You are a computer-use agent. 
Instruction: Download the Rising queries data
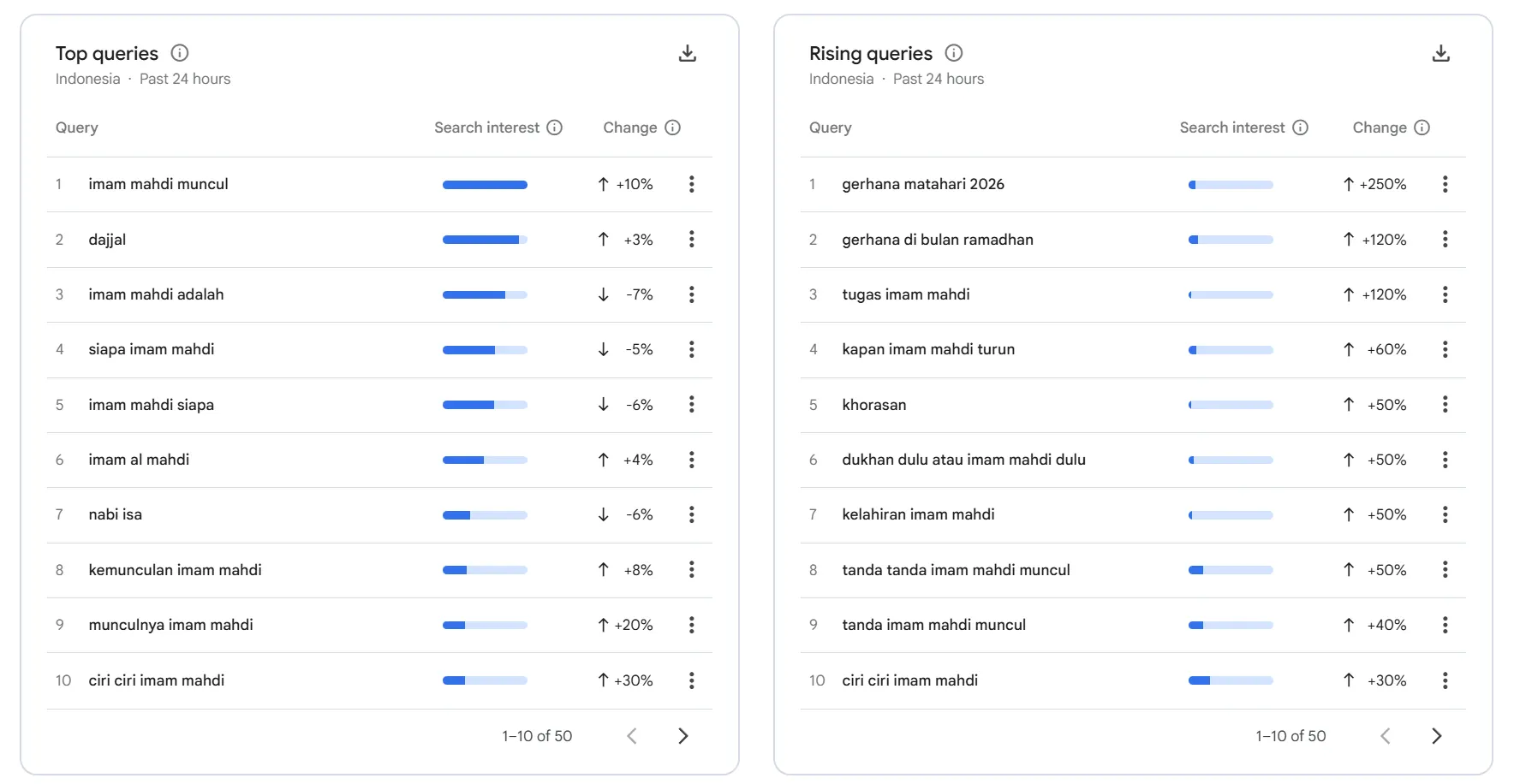pos(1440,54)
